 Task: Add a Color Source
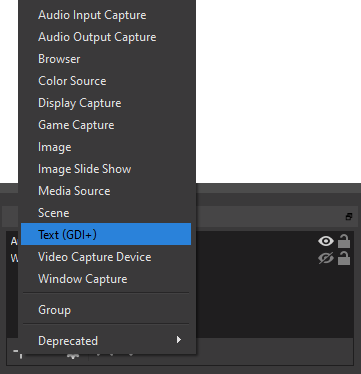click(106, 81)
